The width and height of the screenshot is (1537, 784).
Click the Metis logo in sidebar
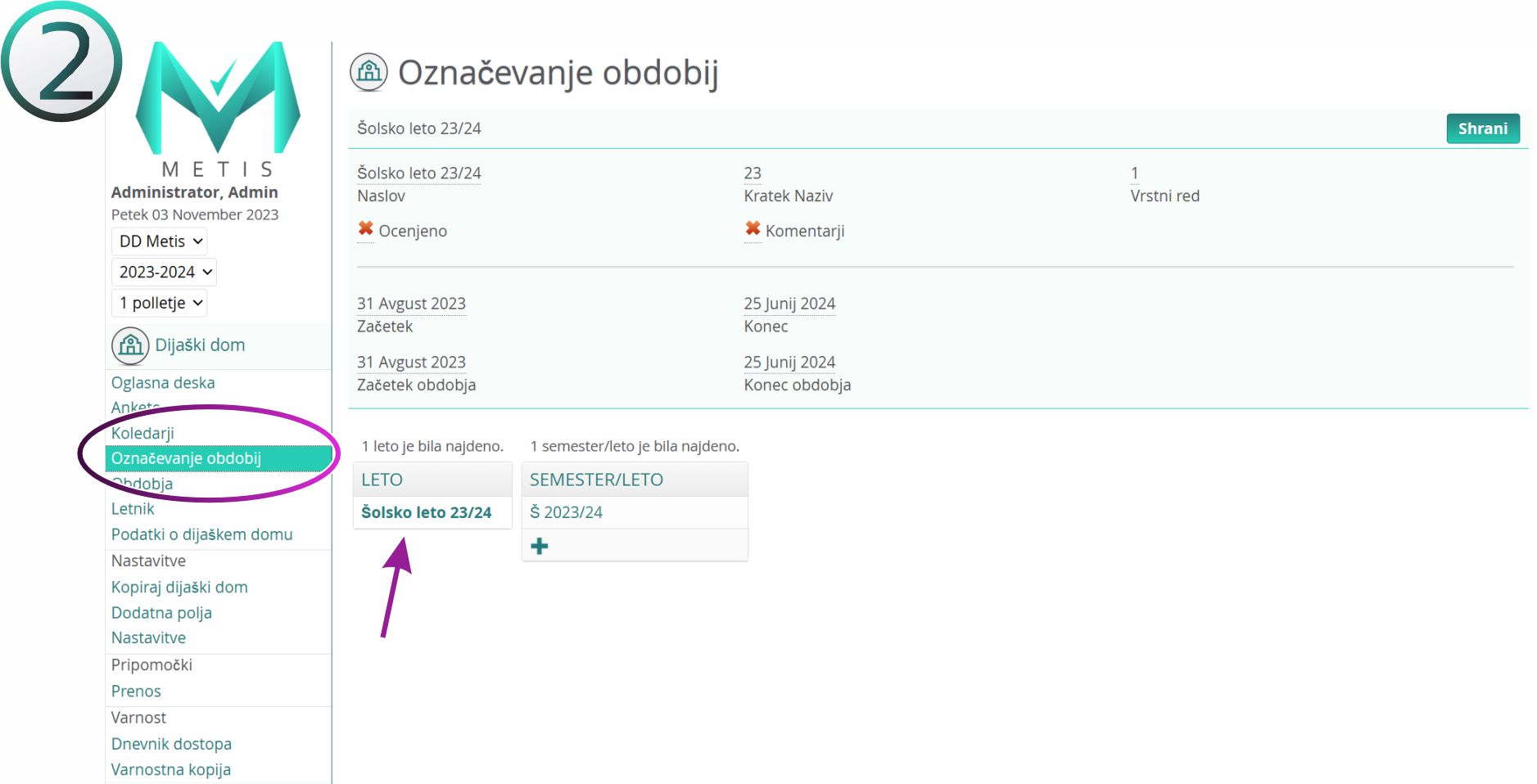tap(218, 106)
